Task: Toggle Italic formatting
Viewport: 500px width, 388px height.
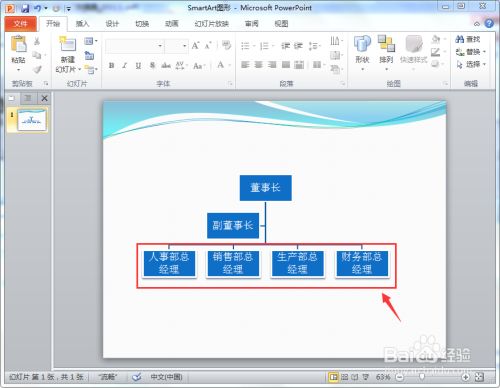Action: click(125, 65)
